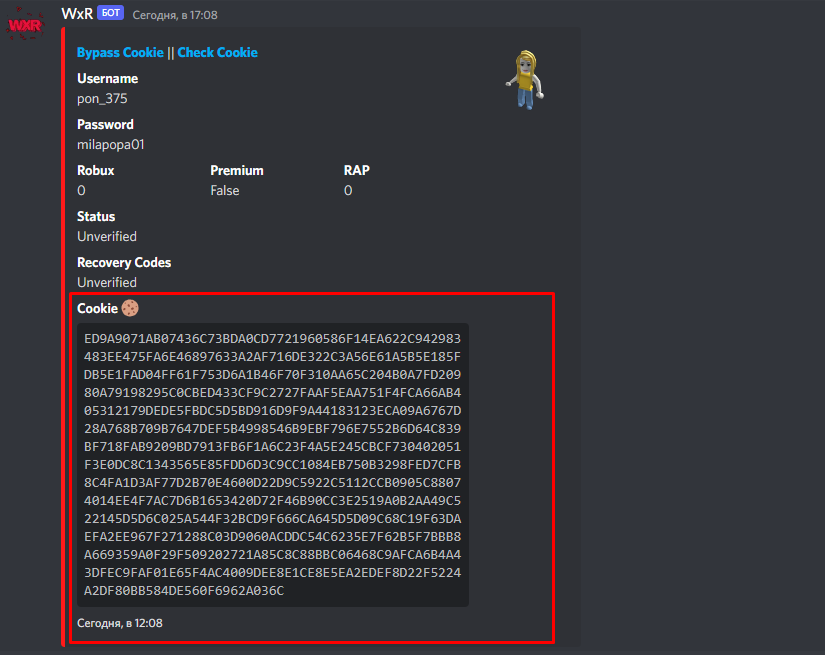
Task: Open the Check Cookie link
Action: click(217, 53)
